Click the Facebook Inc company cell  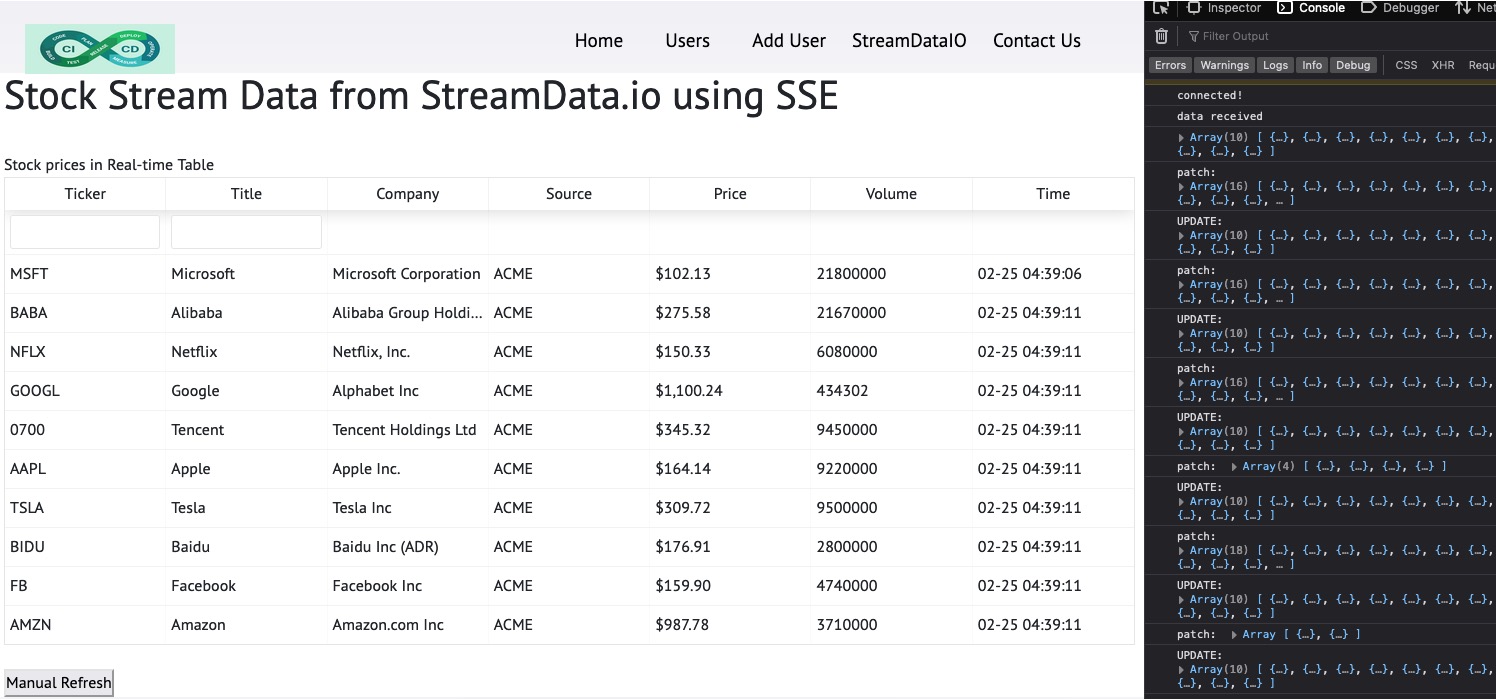click(x=407, y=586)
